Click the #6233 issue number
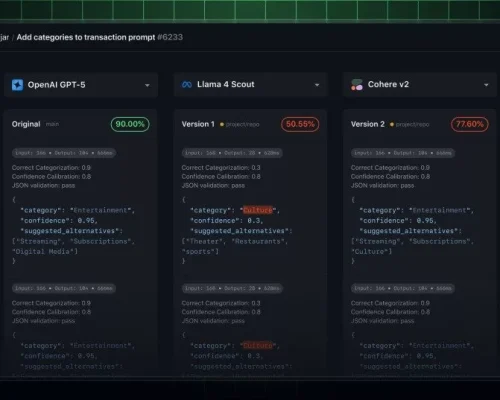500x400 pixels. (170, 37)
